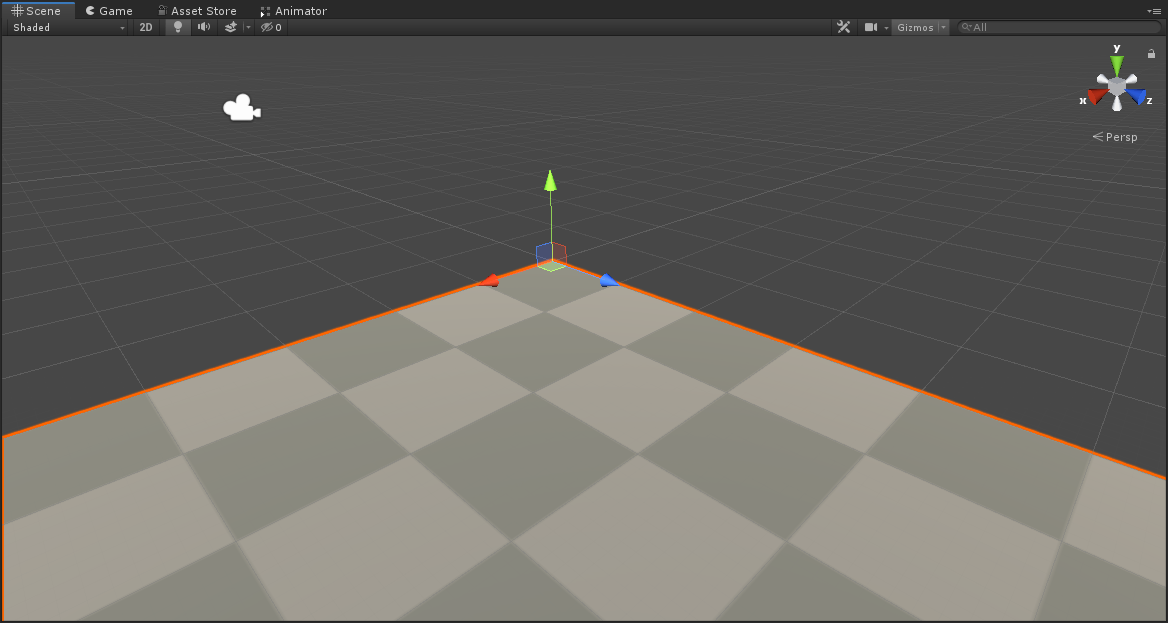This screenshot has width=1168, height=623.
Task: Switch to the Animator tab
Action: [293, 10]
